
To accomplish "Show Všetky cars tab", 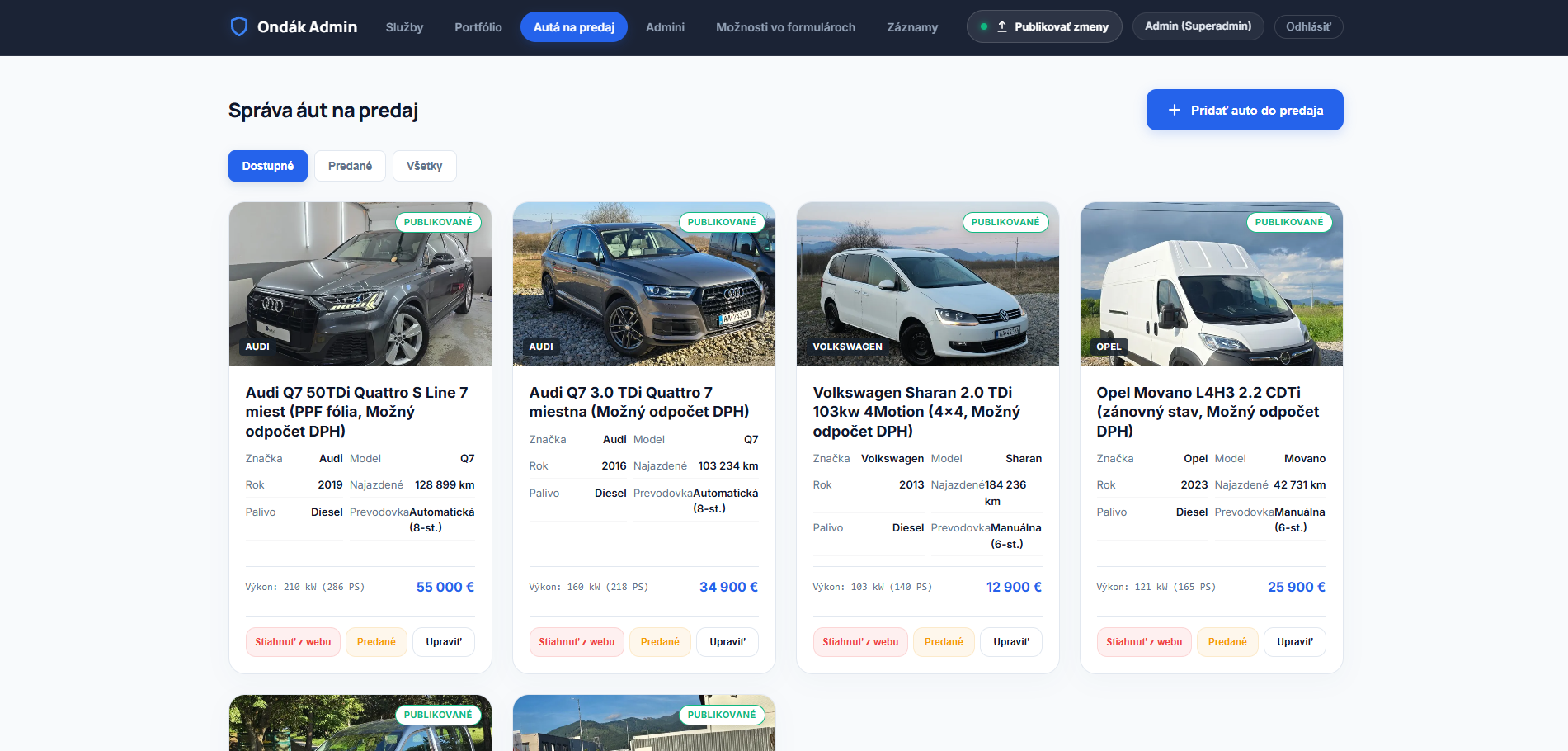I will pos(424,166).
